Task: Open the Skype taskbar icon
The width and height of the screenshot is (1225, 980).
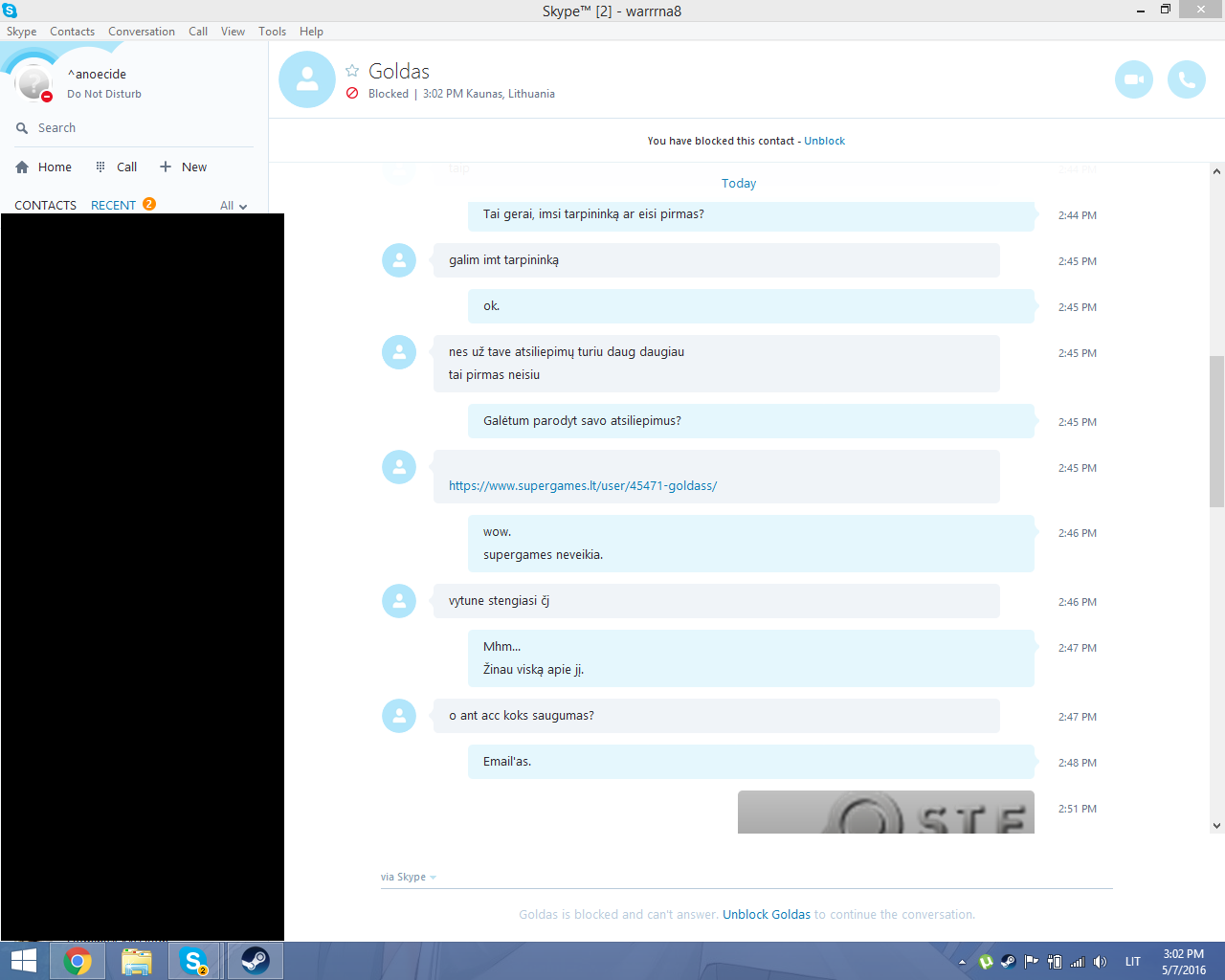Action: tap(195, 961)
